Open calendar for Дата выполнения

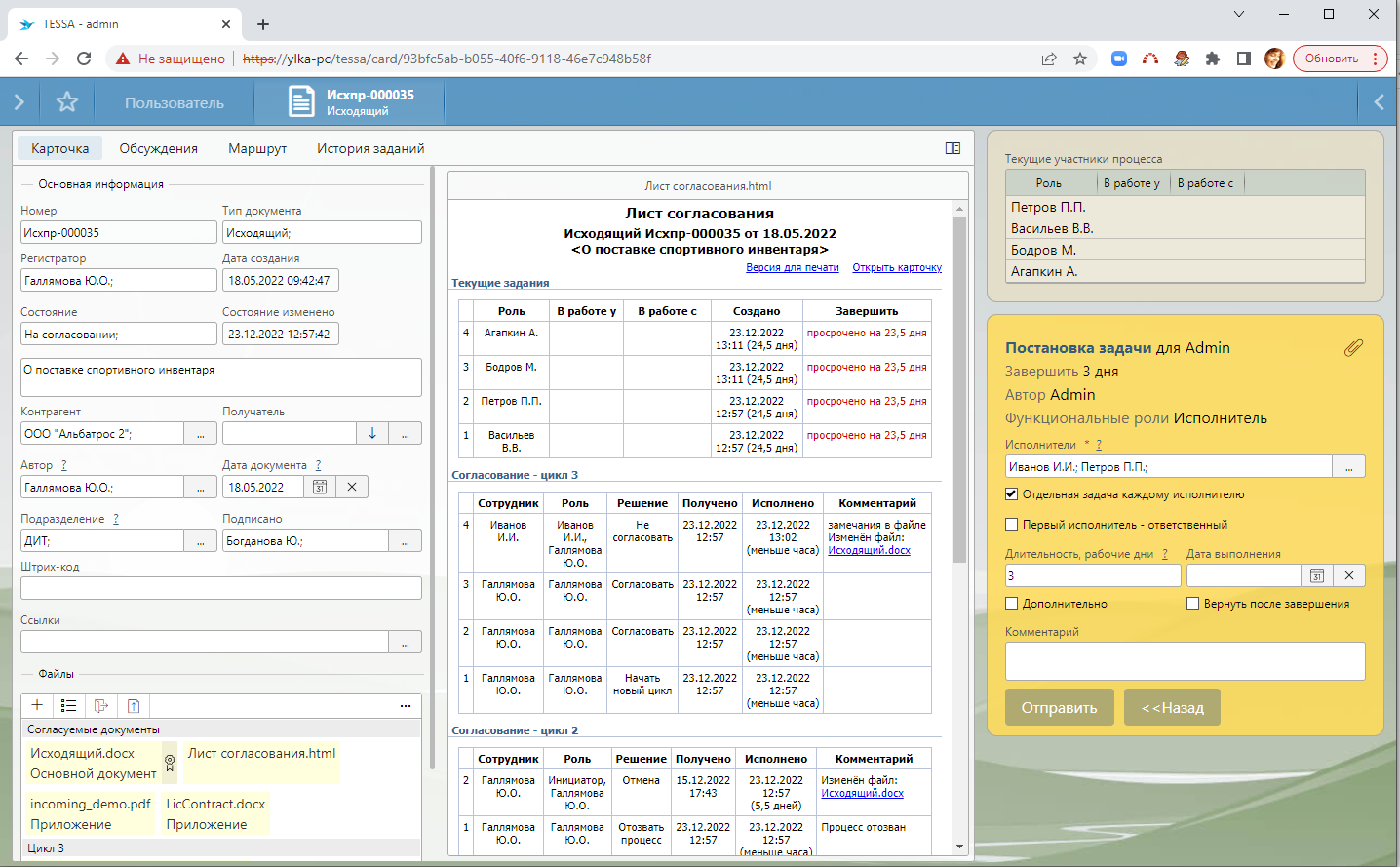1316,575
